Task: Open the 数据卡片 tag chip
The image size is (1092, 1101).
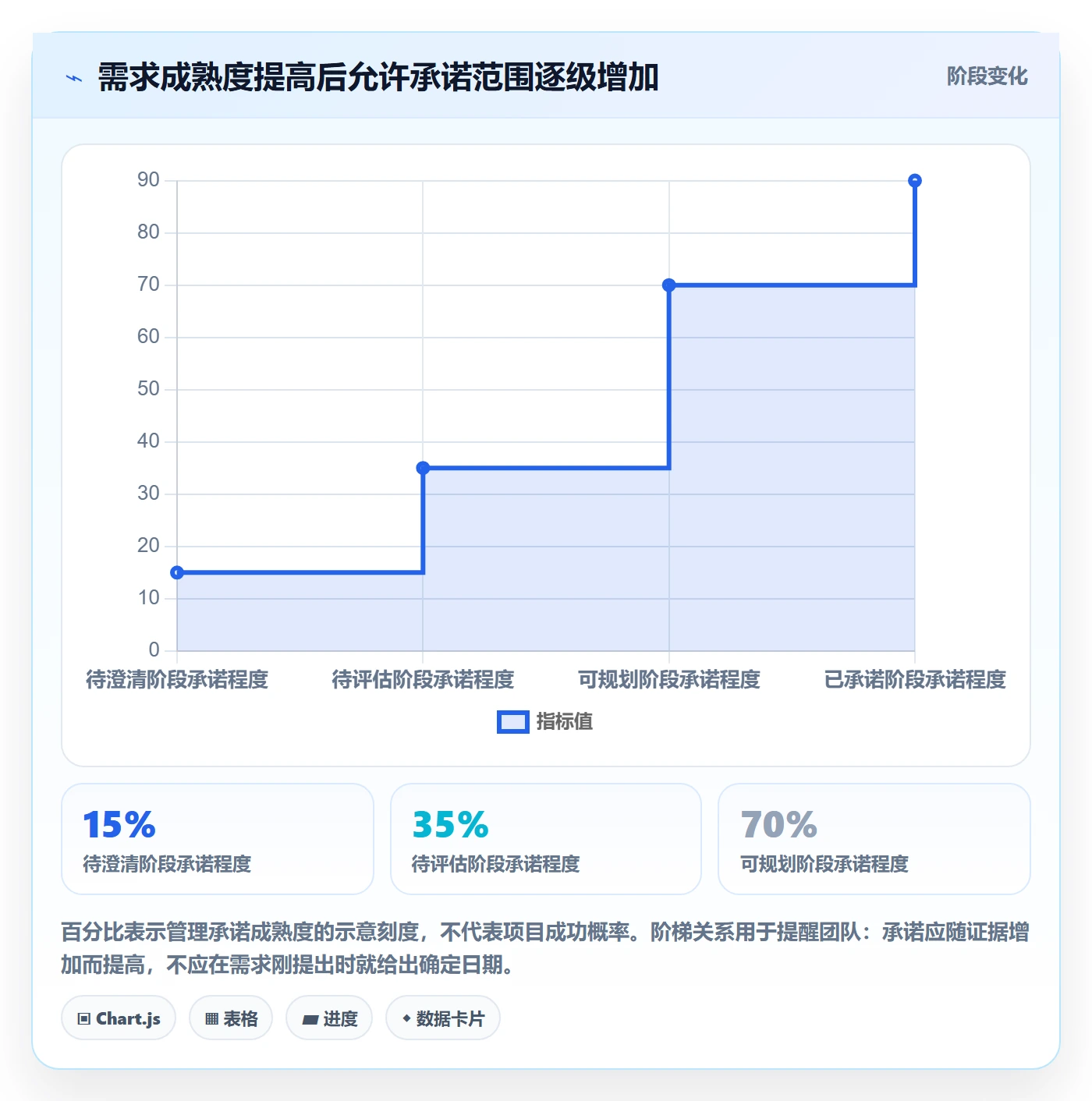Action: (x=443, y=1018)
